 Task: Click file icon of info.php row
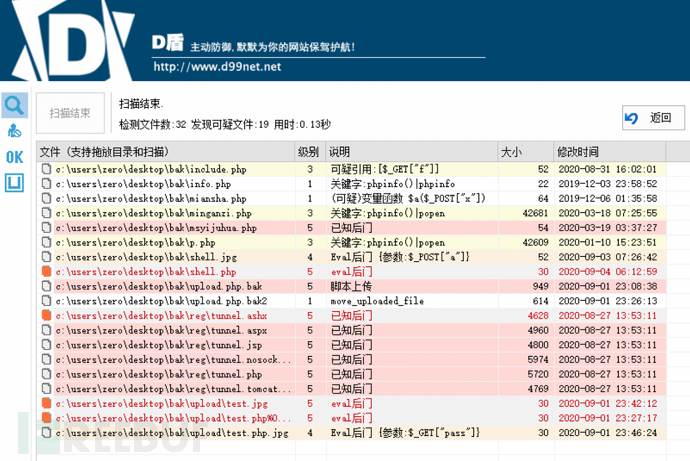pyautogui.click(x=46, y=183)
